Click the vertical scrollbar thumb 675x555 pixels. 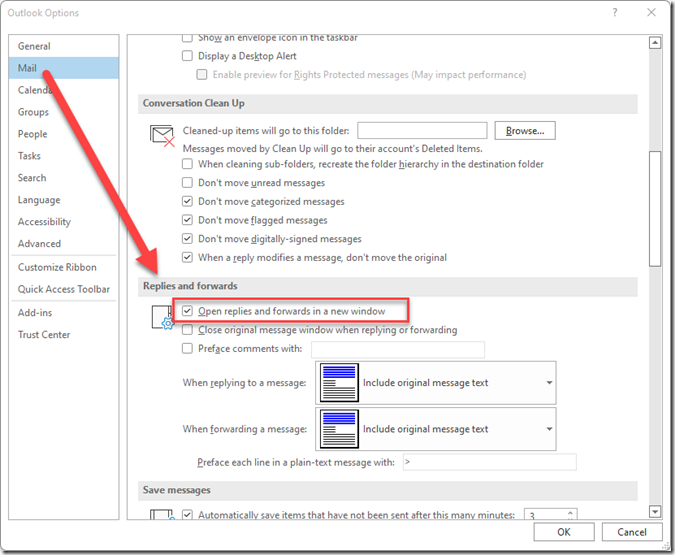coord(655,209)
